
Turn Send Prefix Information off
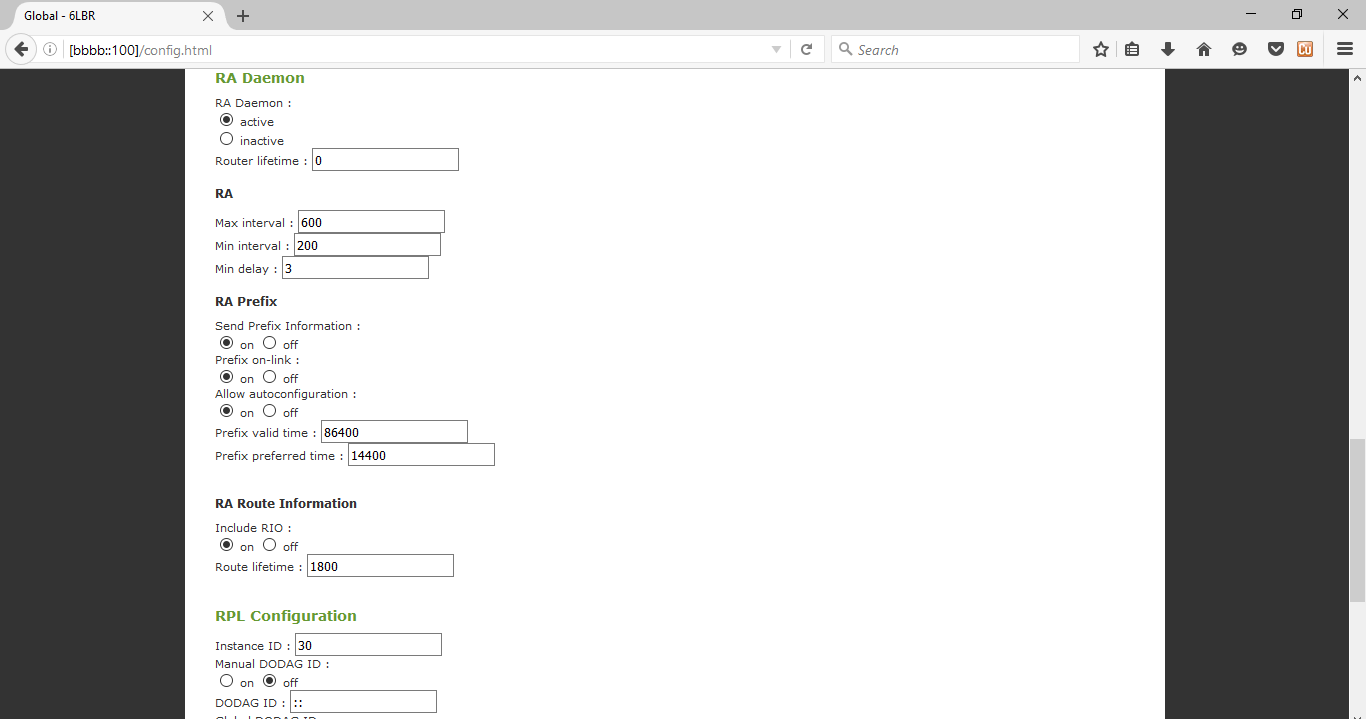(x=269, y=343)
